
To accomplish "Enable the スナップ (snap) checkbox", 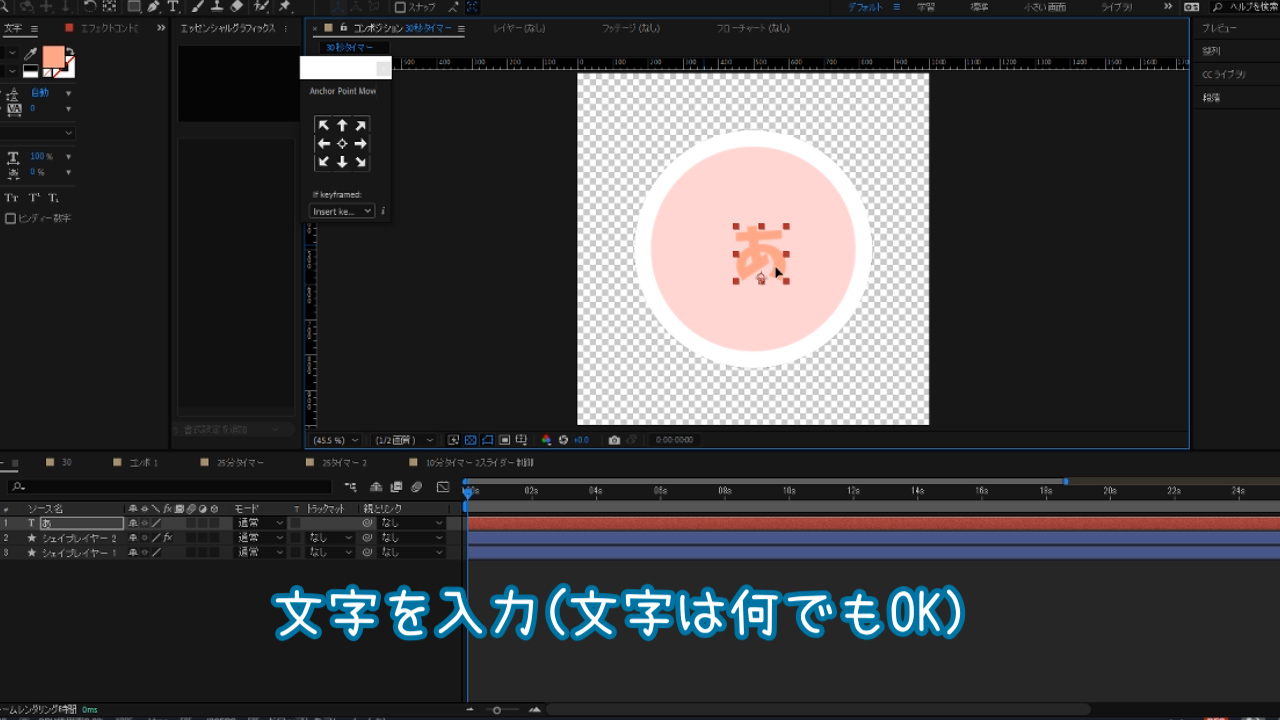I will (400, 7).
